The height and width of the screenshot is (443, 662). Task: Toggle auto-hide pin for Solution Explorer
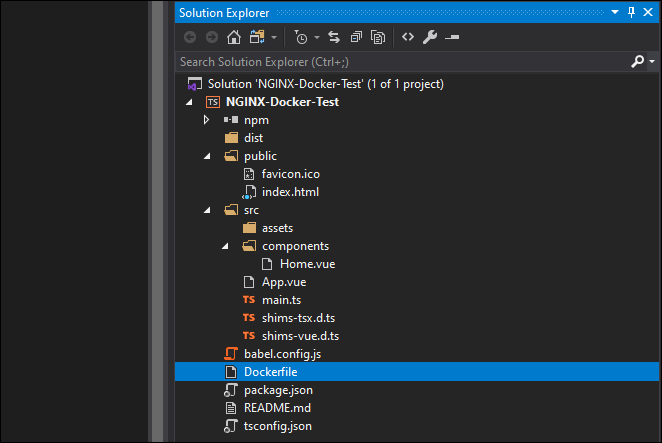point(631,12)
